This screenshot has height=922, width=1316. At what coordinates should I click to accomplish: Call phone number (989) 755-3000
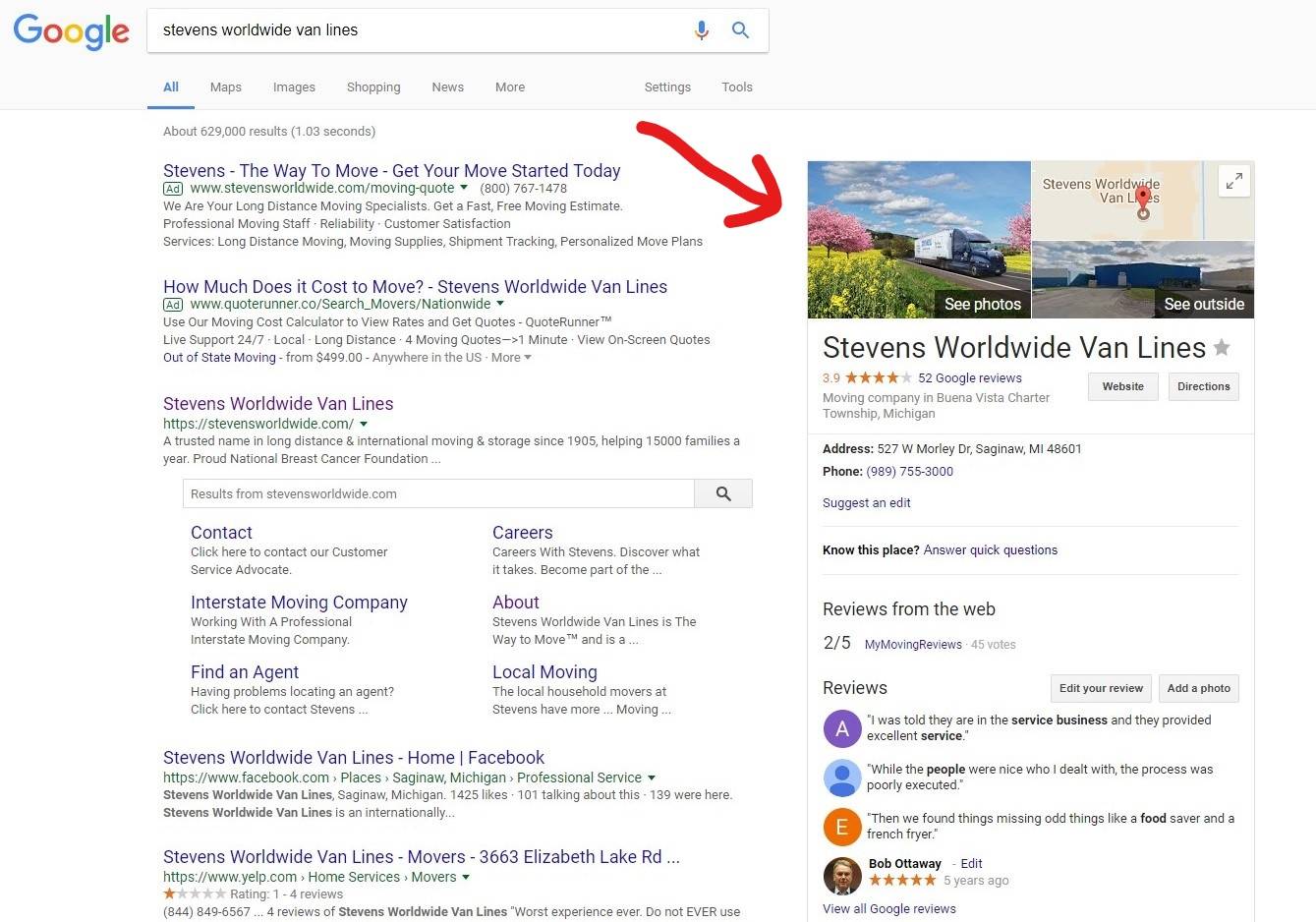(909, 472)
